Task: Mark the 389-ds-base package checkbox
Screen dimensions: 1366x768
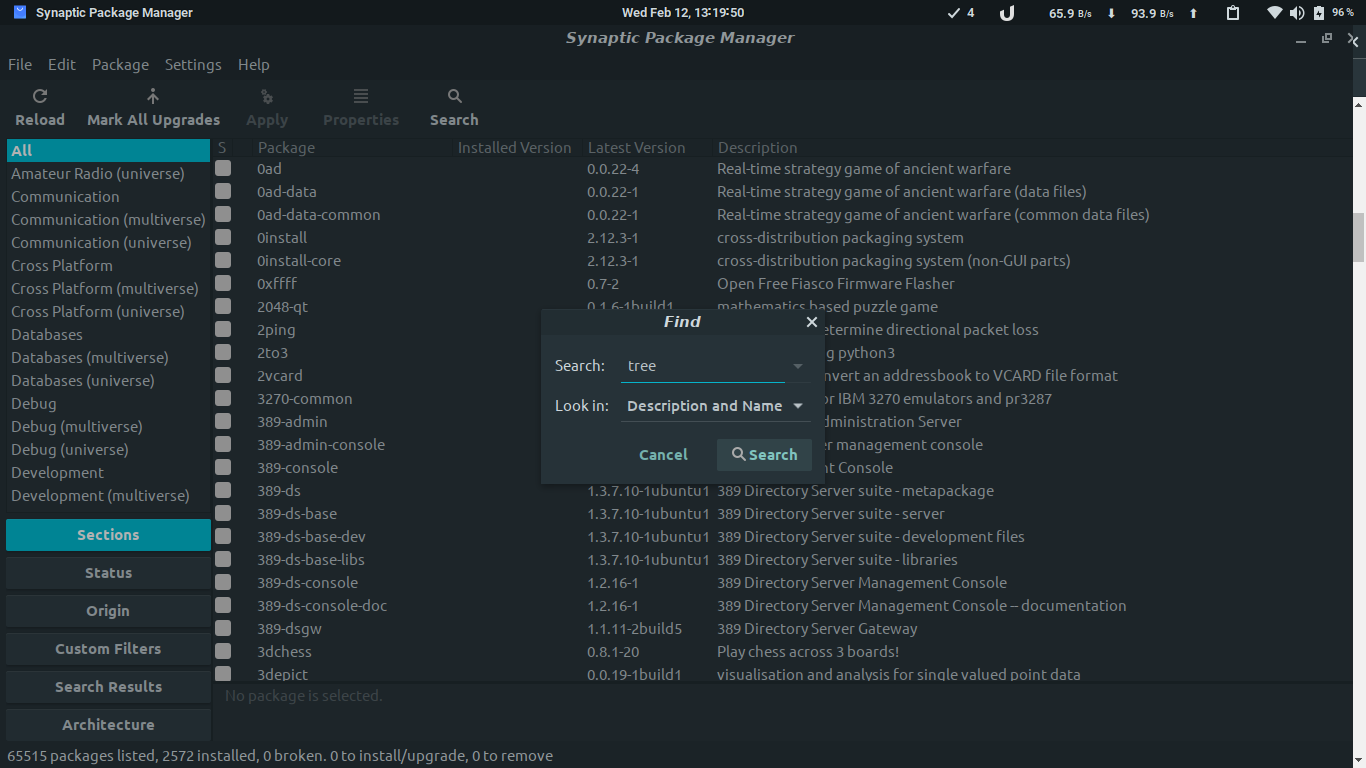Action: pyautogui.click(x=223, y=514)
